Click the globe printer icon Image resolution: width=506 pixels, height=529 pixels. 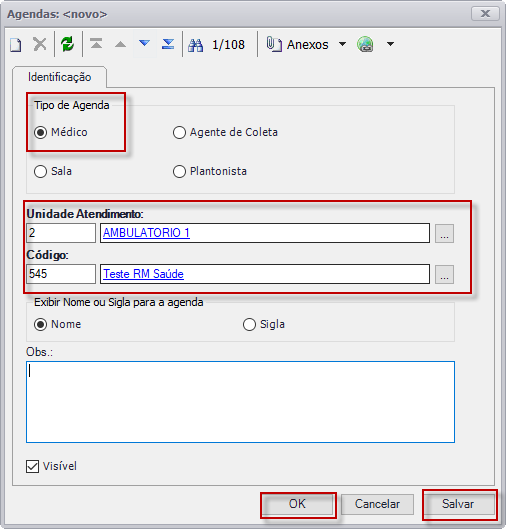(x=365, y=44)
